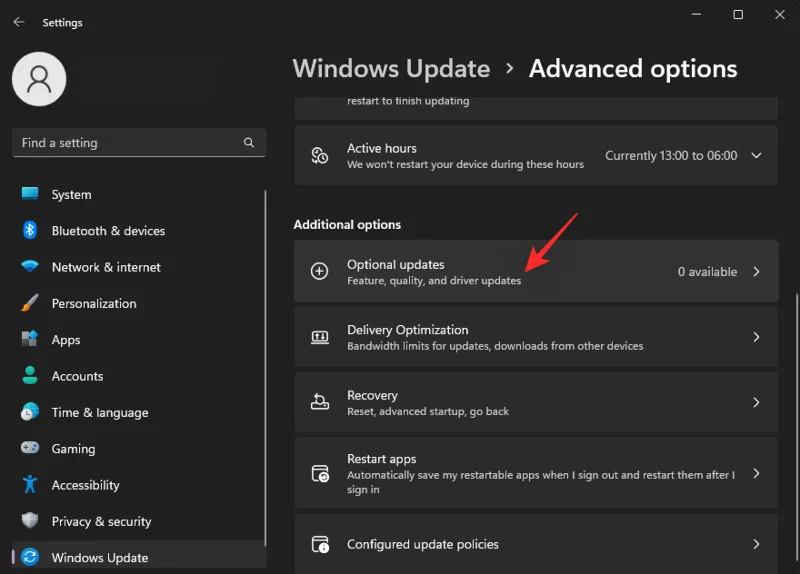Click the back arrow in Settings

click(19, 22)
